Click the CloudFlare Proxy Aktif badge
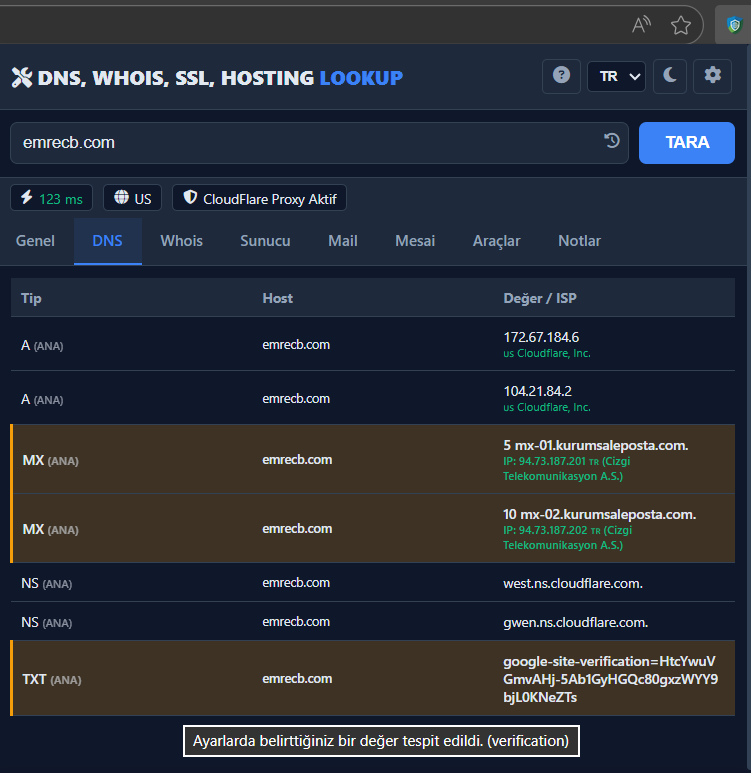Image resolution: width=751 pixels, height=773 pixels. tap(259, 198)
